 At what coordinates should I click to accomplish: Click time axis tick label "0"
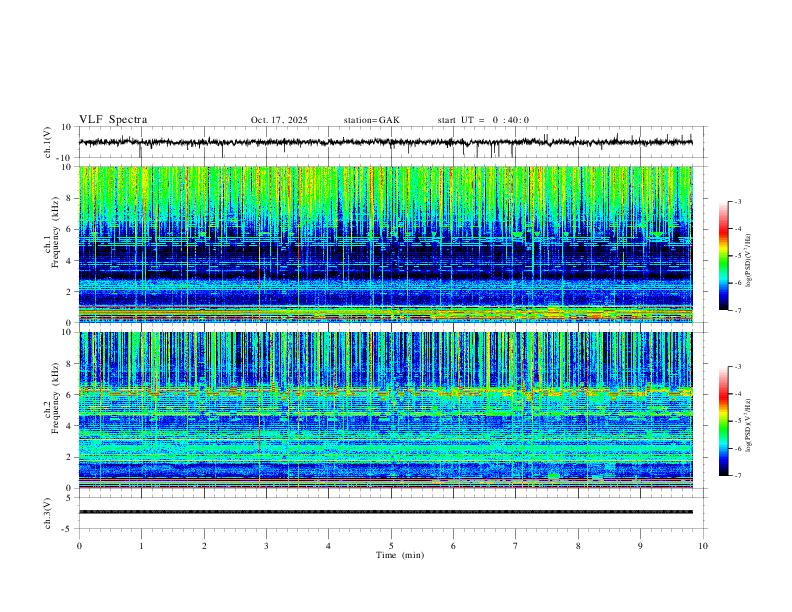[79, 546]
